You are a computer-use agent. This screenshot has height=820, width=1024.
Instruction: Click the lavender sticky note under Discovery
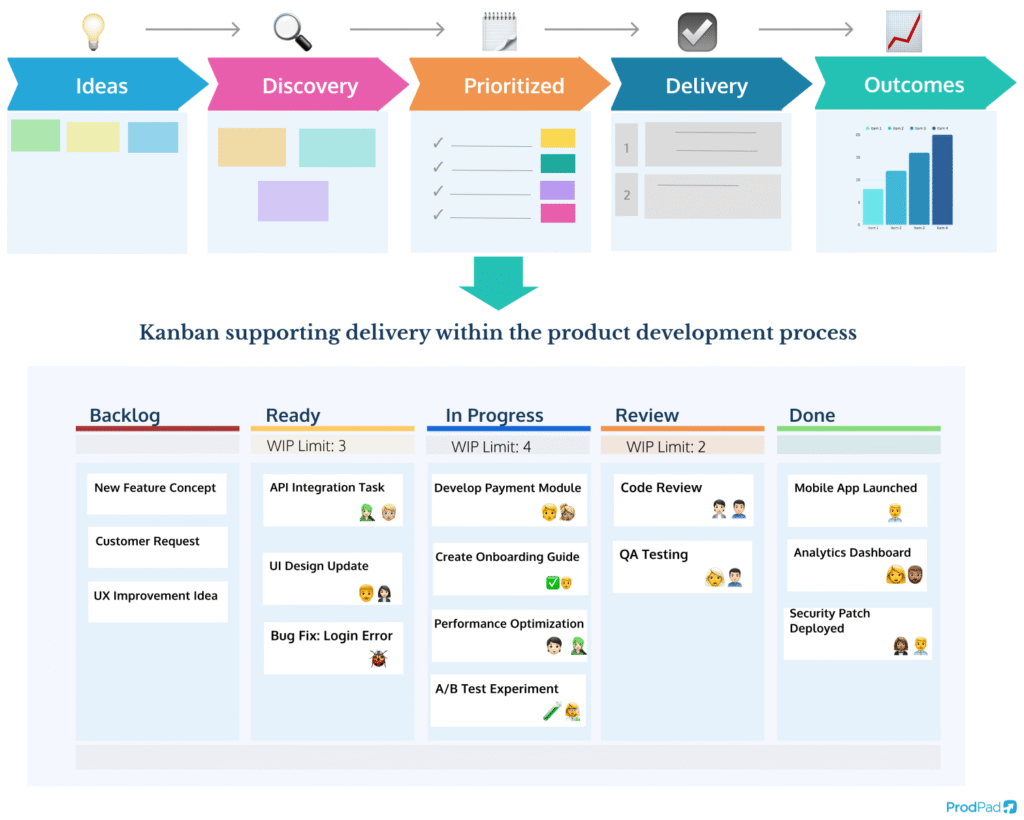(x=293, y=201)
